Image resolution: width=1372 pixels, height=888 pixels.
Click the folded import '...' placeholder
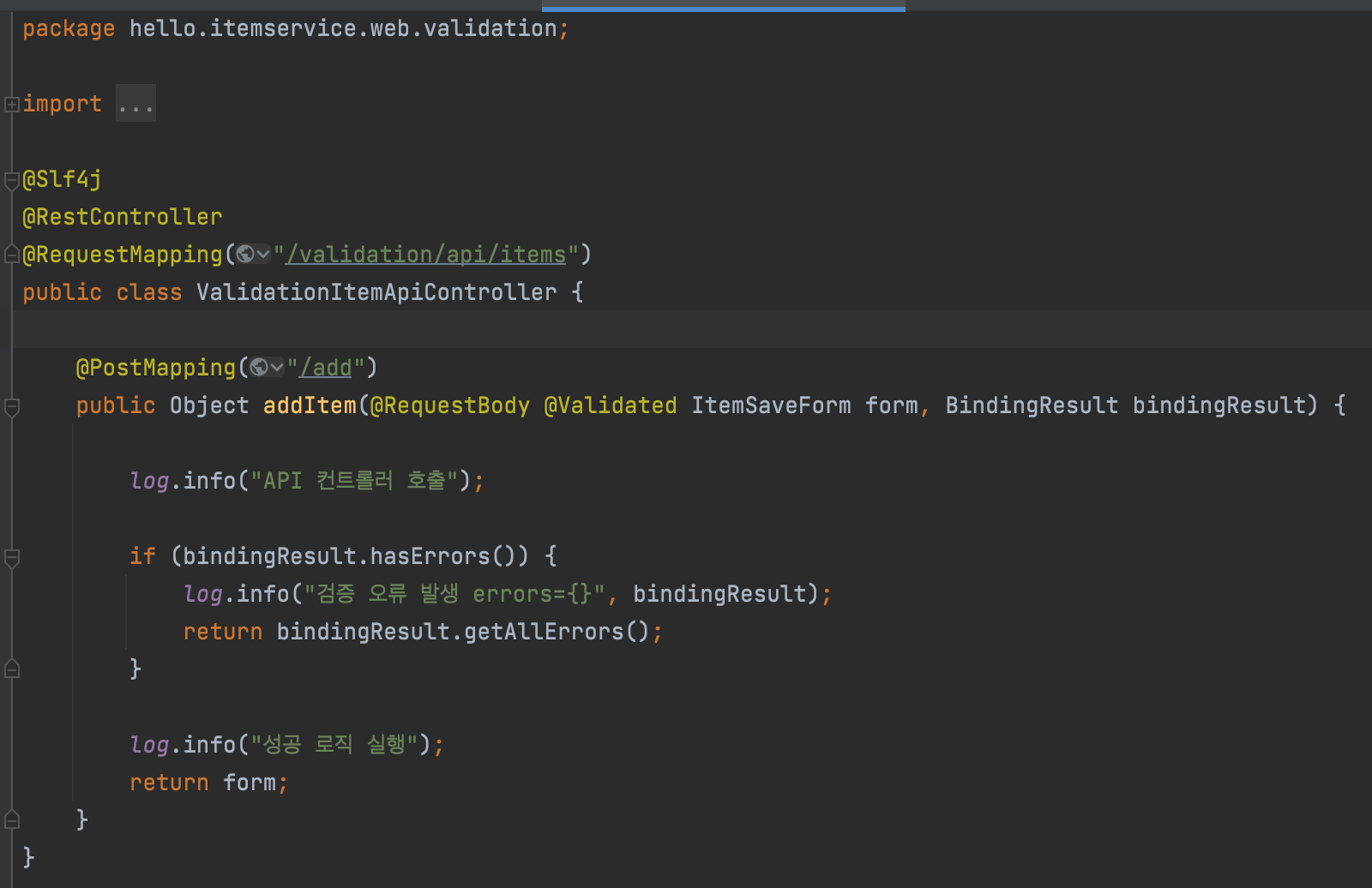click(135, 104)
